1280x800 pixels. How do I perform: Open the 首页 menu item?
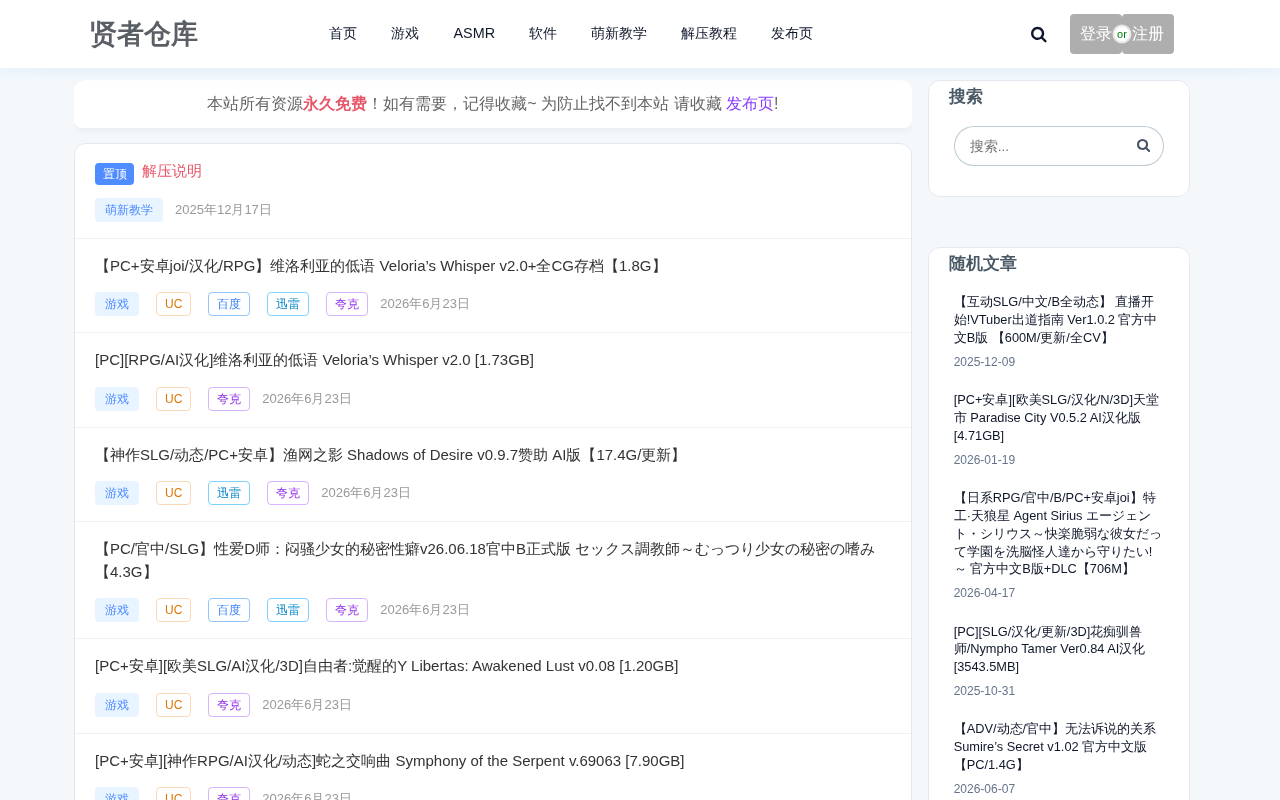[x=343, y=33]
